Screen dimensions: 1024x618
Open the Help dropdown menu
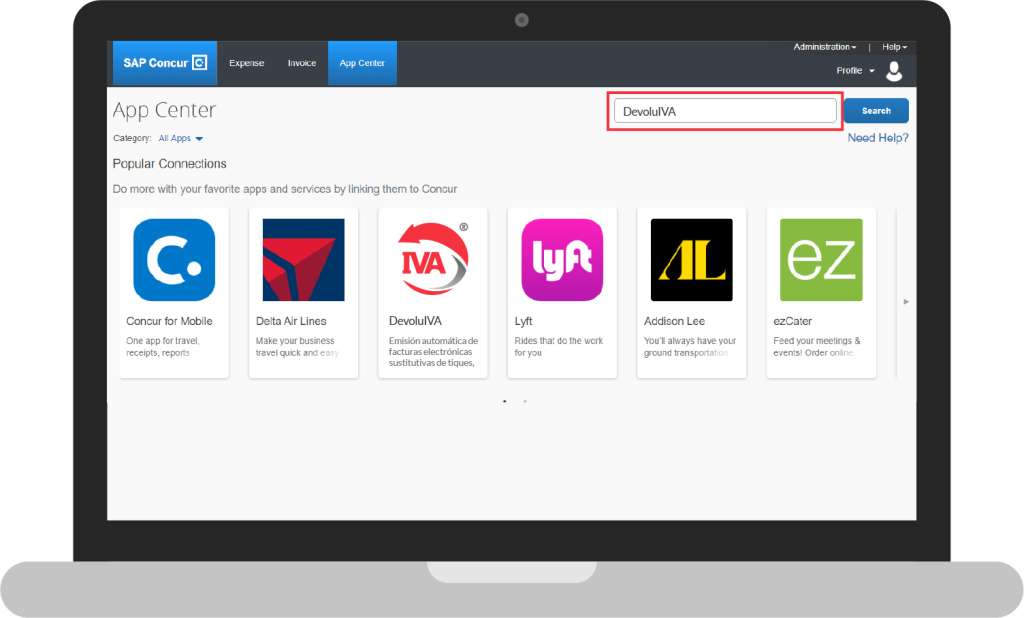point(894,47)
